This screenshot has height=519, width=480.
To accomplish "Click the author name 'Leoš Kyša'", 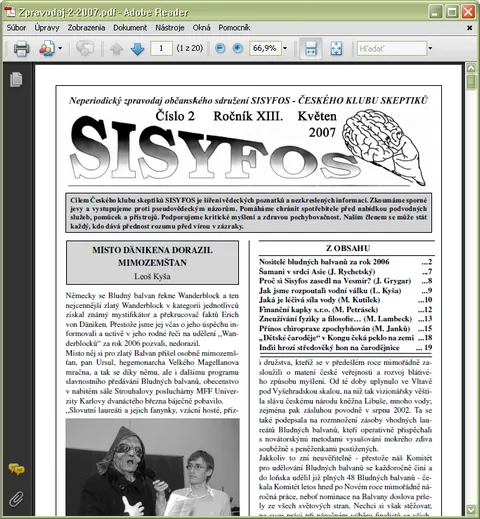I will (x=152, y=276).
